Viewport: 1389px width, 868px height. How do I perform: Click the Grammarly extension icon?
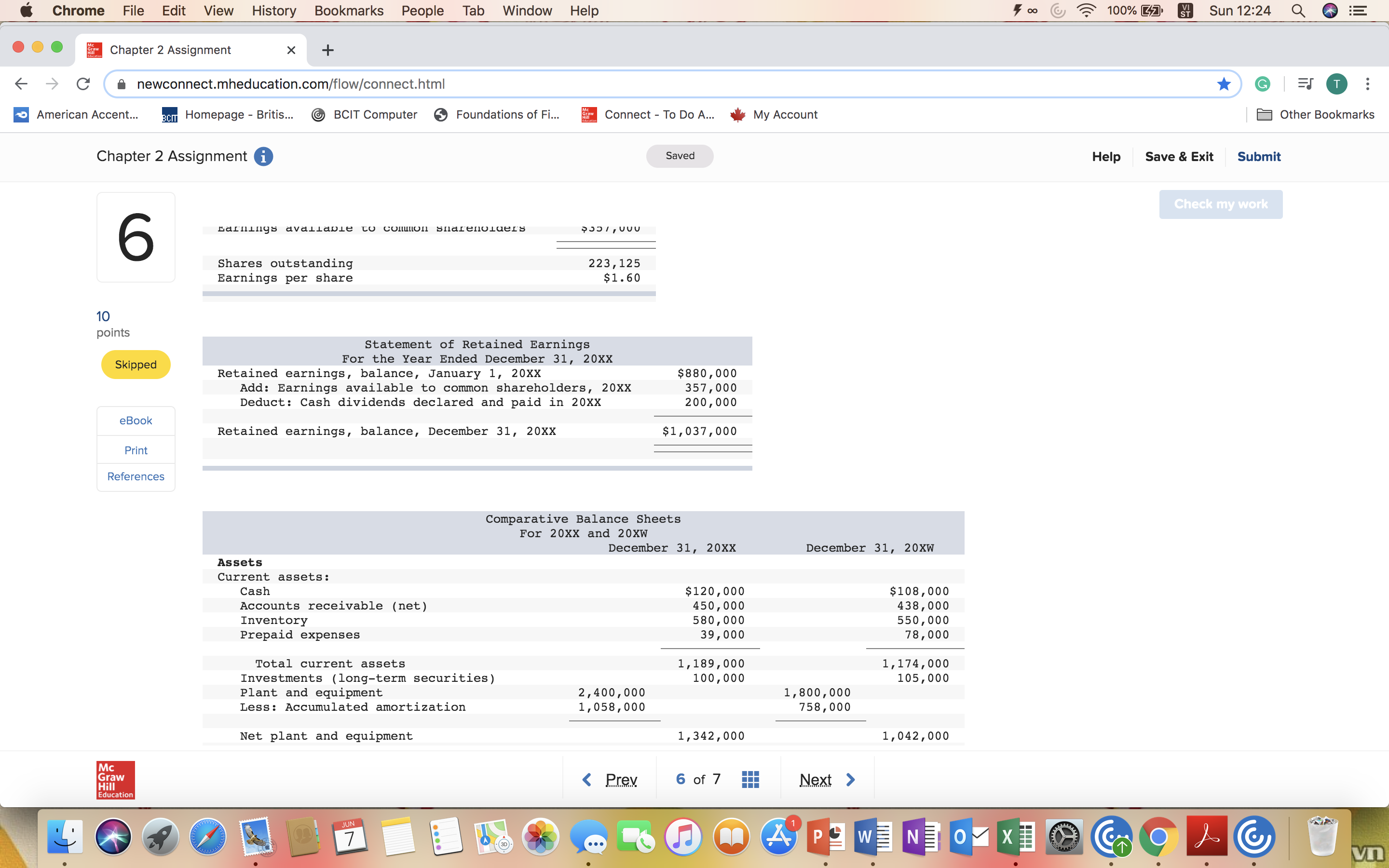tap(1262, 84)
